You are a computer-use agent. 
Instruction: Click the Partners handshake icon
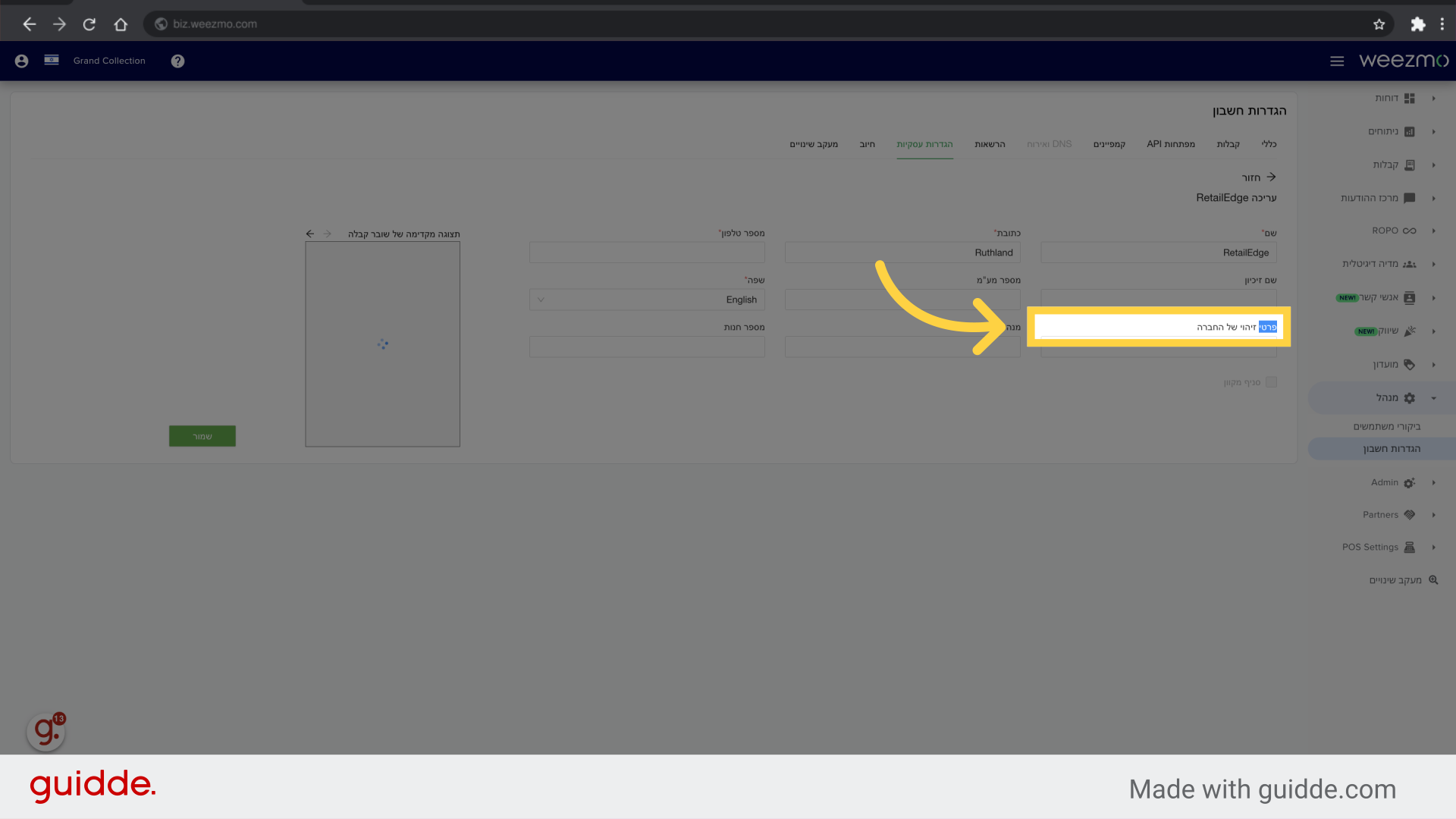(1410, 515)
